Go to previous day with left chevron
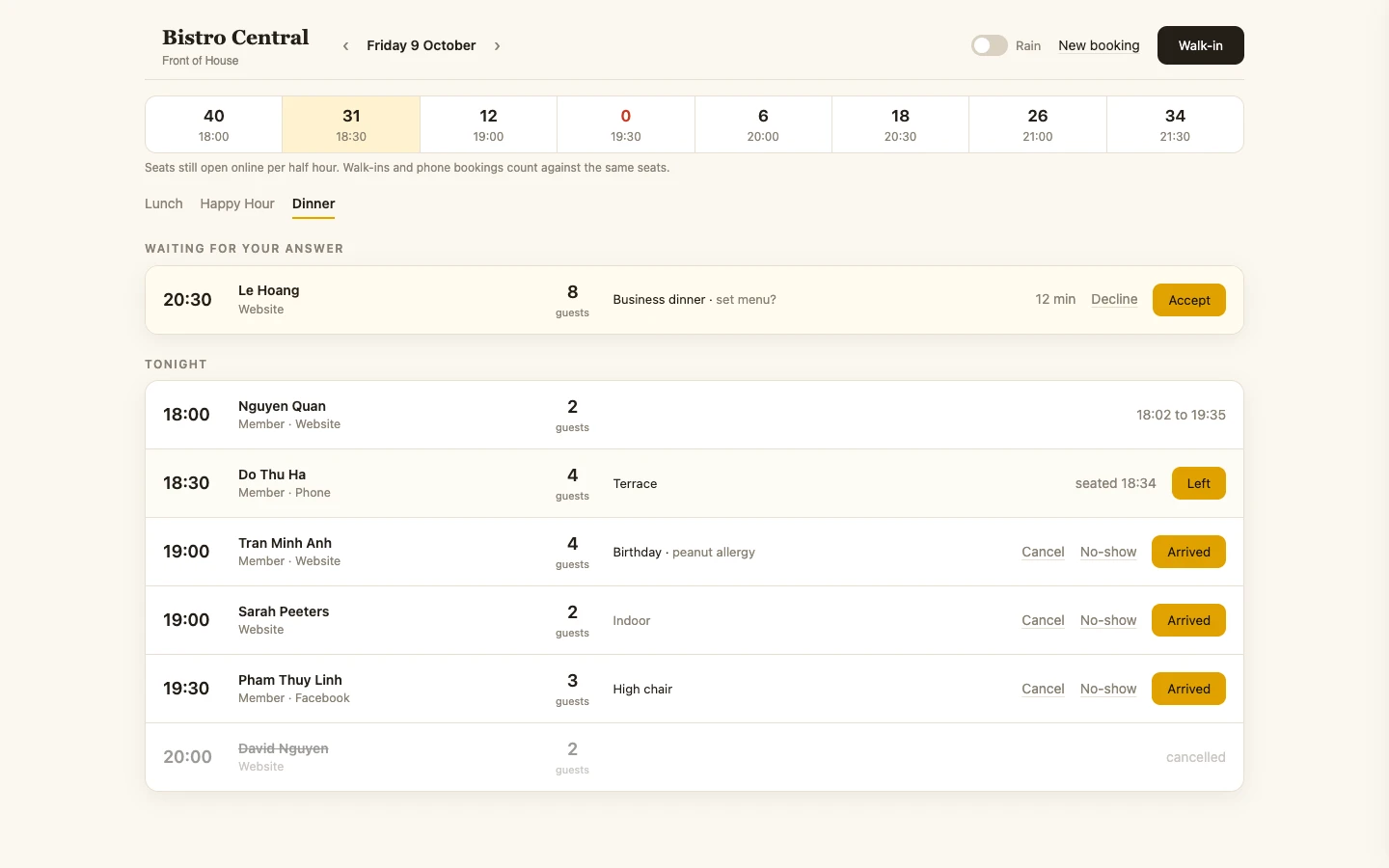Viewport: 1389px width, 868px height. 345,45
